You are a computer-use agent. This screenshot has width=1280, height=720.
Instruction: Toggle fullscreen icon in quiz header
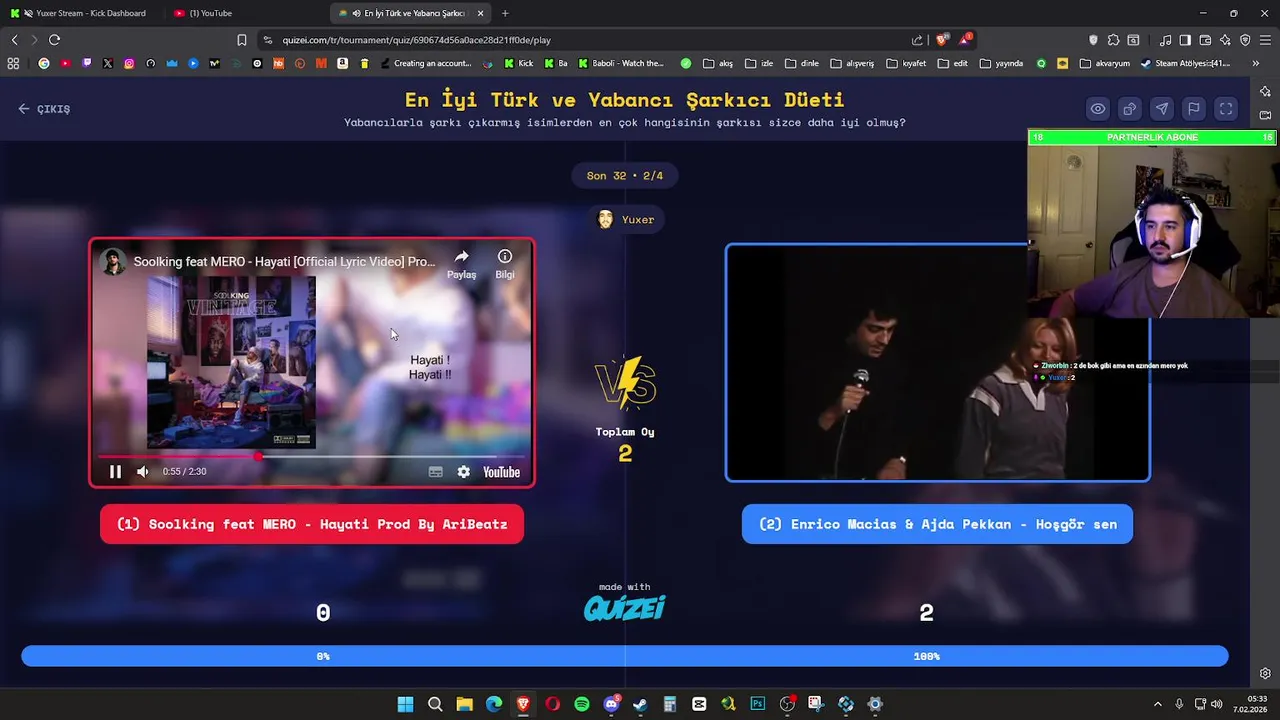(x=1226, y=109)
